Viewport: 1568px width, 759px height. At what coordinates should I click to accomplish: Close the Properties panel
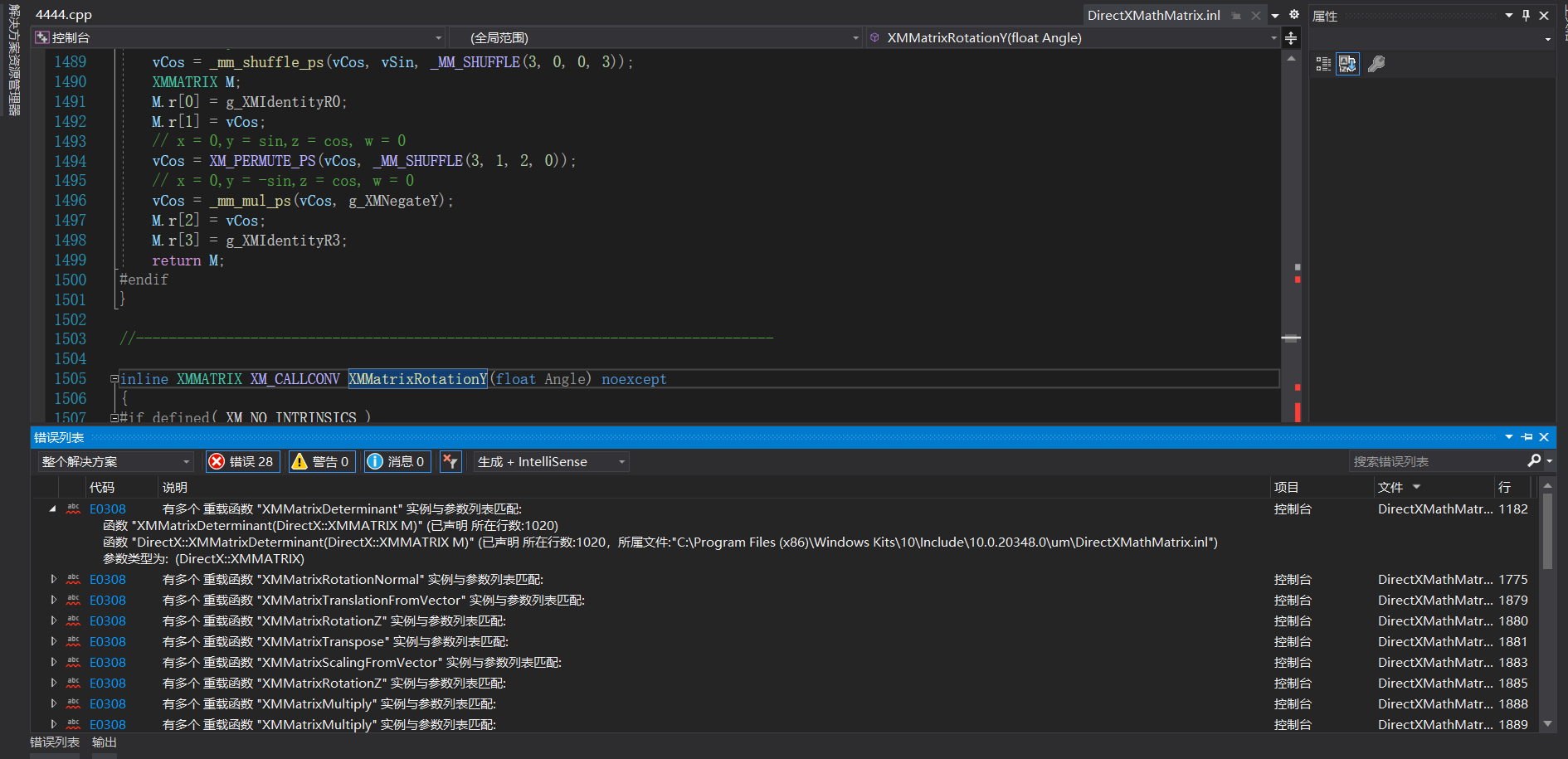(1544, 15)
